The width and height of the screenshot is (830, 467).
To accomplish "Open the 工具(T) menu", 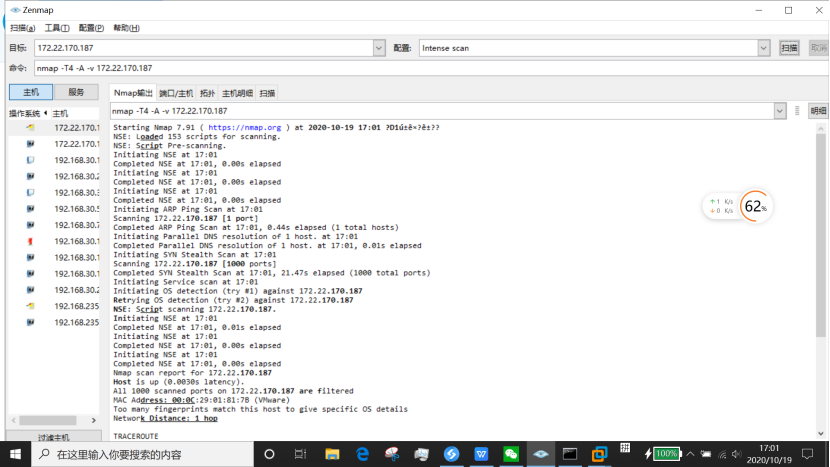I will click(57, 28).
